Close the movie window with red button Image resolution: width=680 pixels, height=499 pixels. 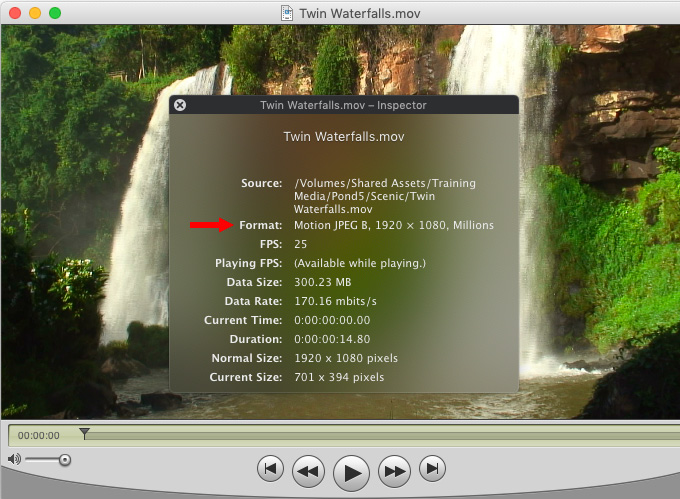pyautogui.click(x=15, y=13)
